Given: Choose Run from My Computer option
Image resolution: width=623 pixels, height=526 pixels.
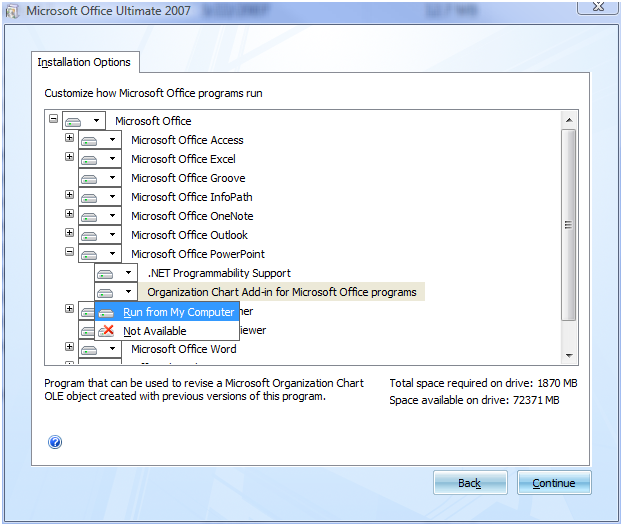Looking at the screenshot, I should (167, 312).
